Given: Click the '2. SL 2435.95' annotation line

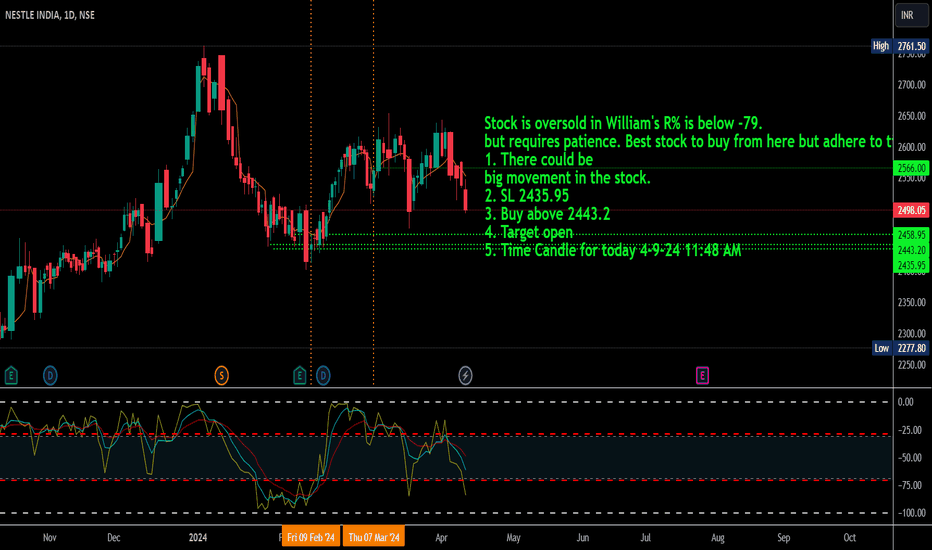Looking at the screenshot, I should pos(527,196).
